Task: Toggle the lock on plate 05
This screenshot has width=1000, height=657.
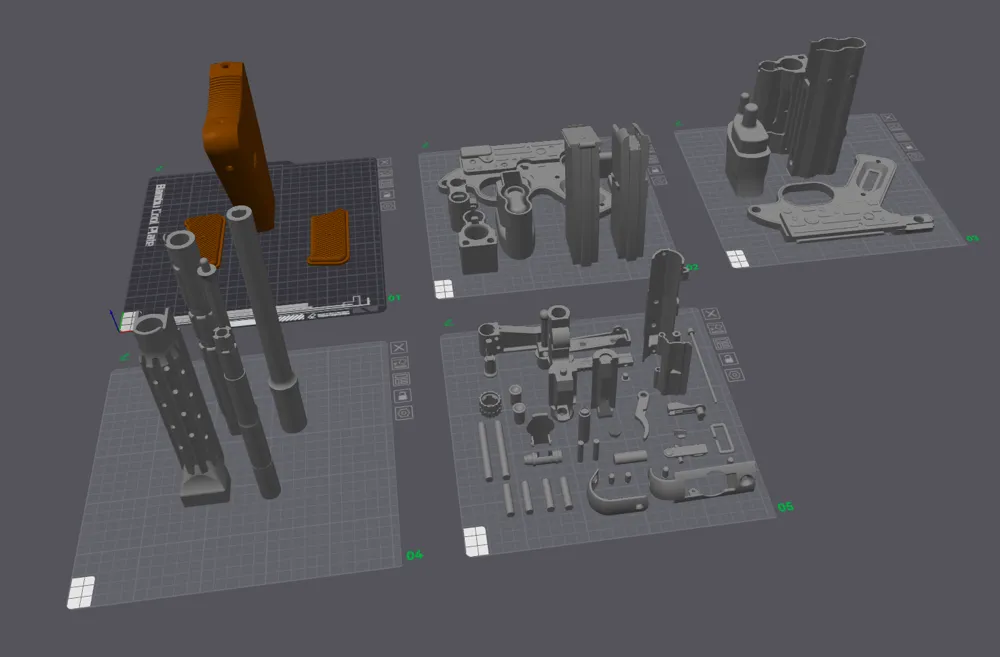Action: click(x=728, y=359)
